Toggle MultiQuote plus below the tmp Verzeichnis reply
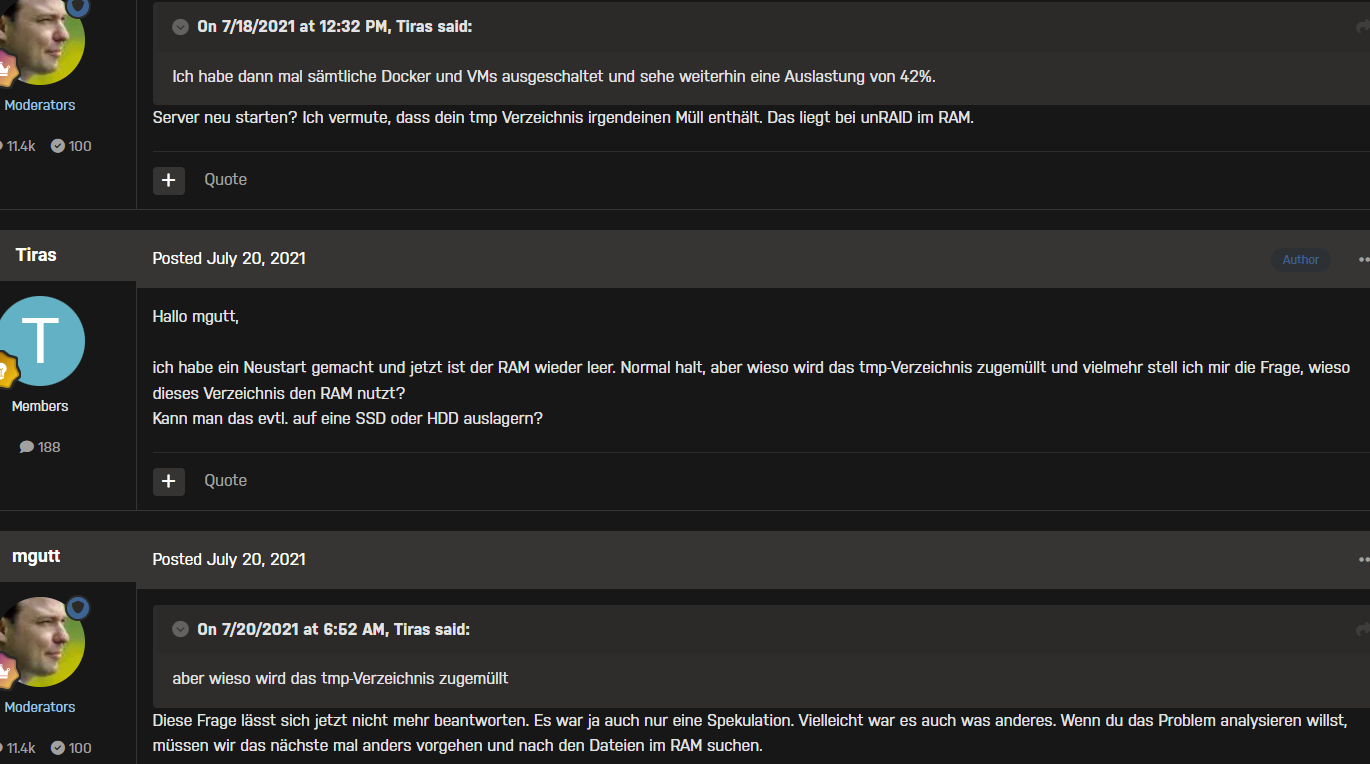The image size is (1370, 764). (x=169, y=180)
